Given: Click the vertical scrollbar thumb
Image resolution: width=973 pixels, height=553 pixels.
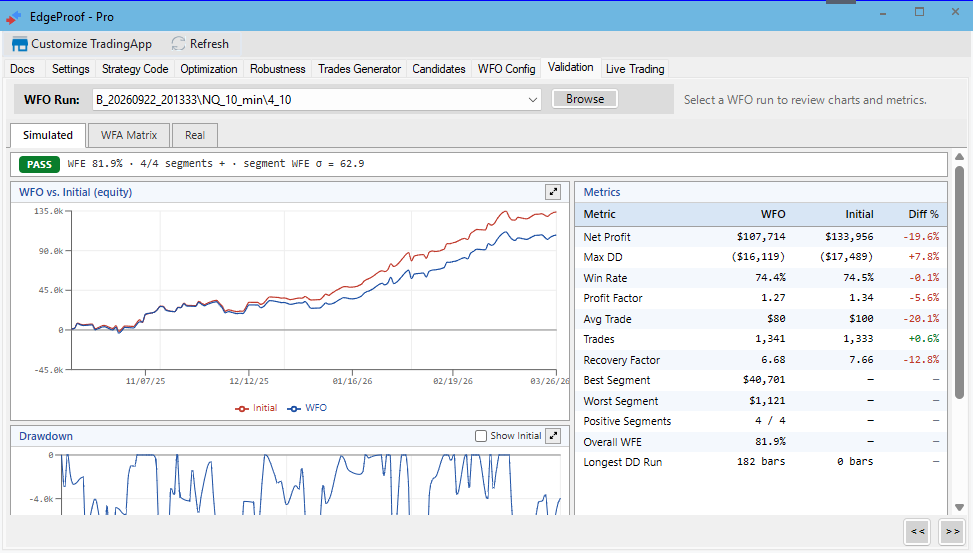Looking at the screenshot, I should pos(959,281).
